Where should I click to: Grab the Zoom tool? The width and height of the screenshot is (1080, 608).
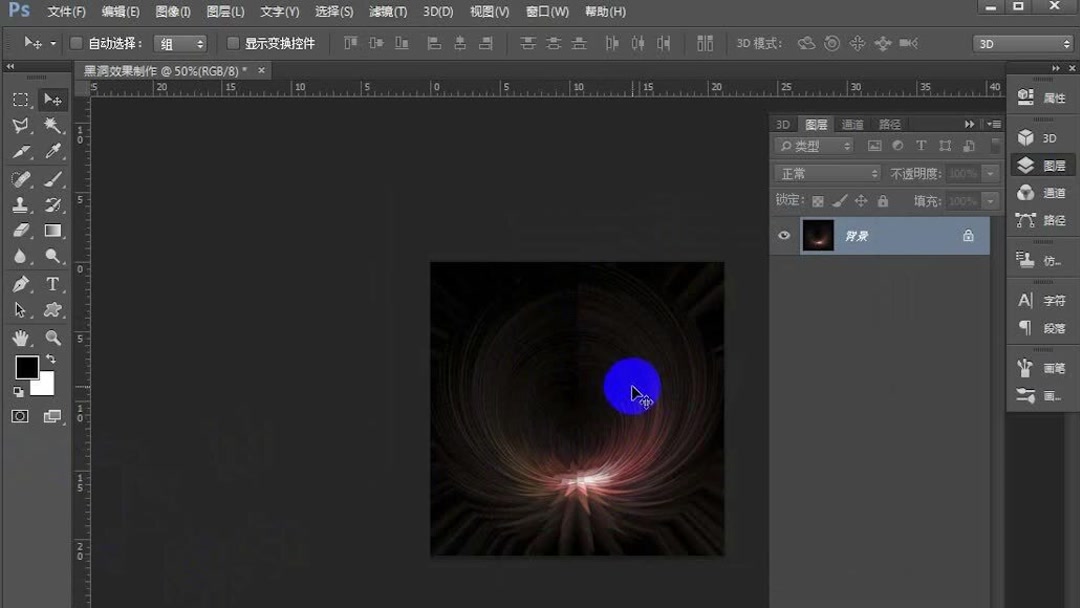point(52,337)
